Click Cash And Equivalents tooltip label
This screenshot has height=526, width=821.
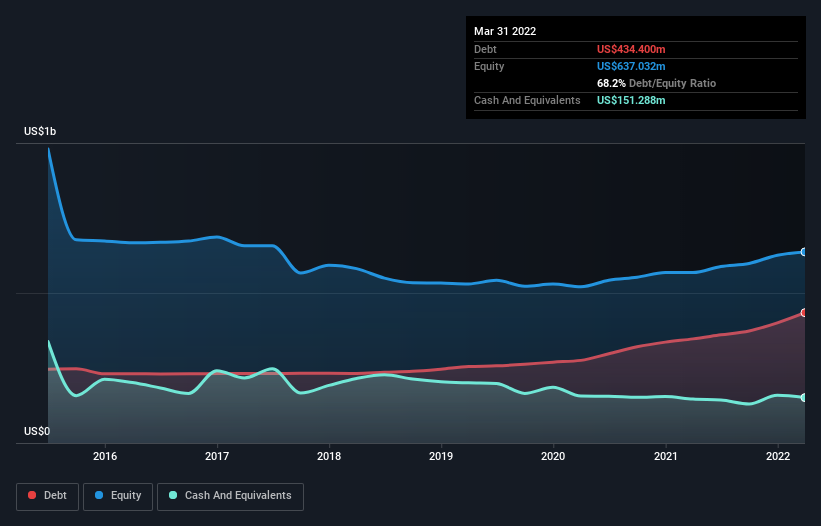[x=527, y=100]
